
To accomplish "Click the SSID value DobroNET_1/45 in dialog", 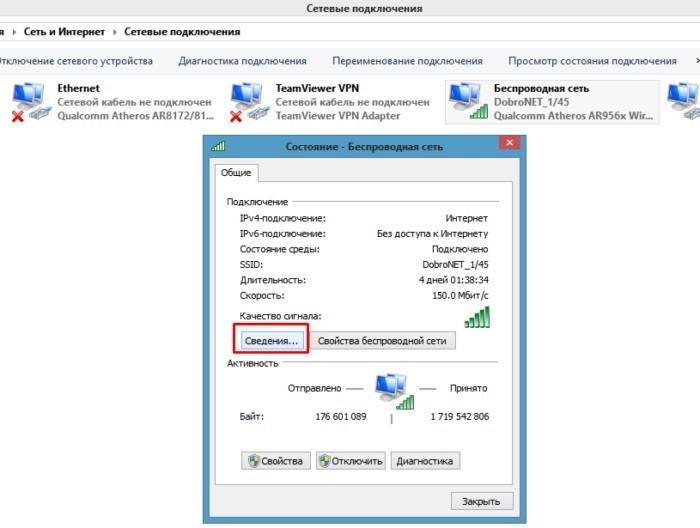I will 455,265.
